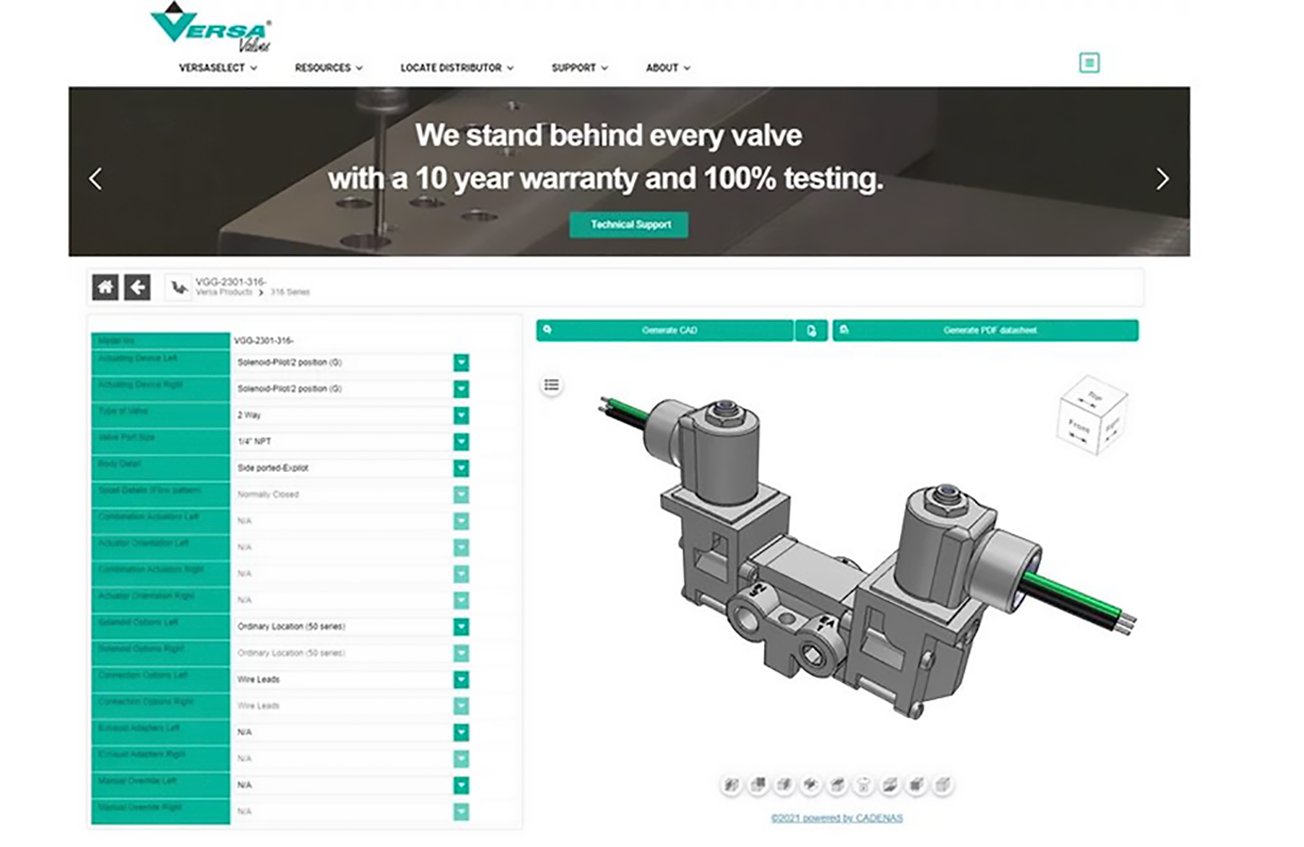Image resolution: width=1304 pixels, height=847 pixels.
Task: Click the home icon above the configurator
Action: [x=104, y=286]
